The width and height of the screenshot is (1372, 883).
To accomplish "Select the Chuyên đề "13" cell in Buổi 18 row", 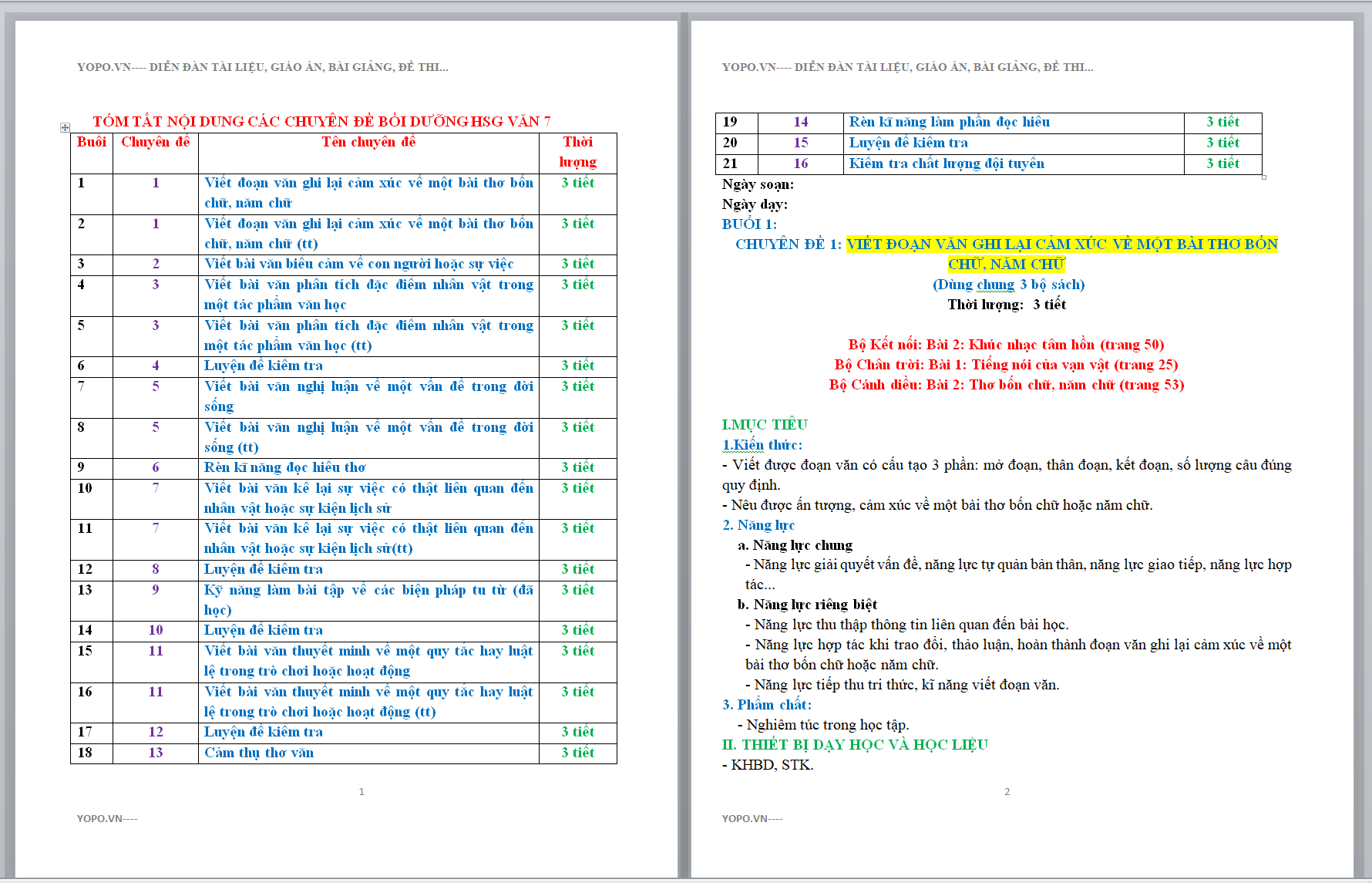I will click(156, 753).
